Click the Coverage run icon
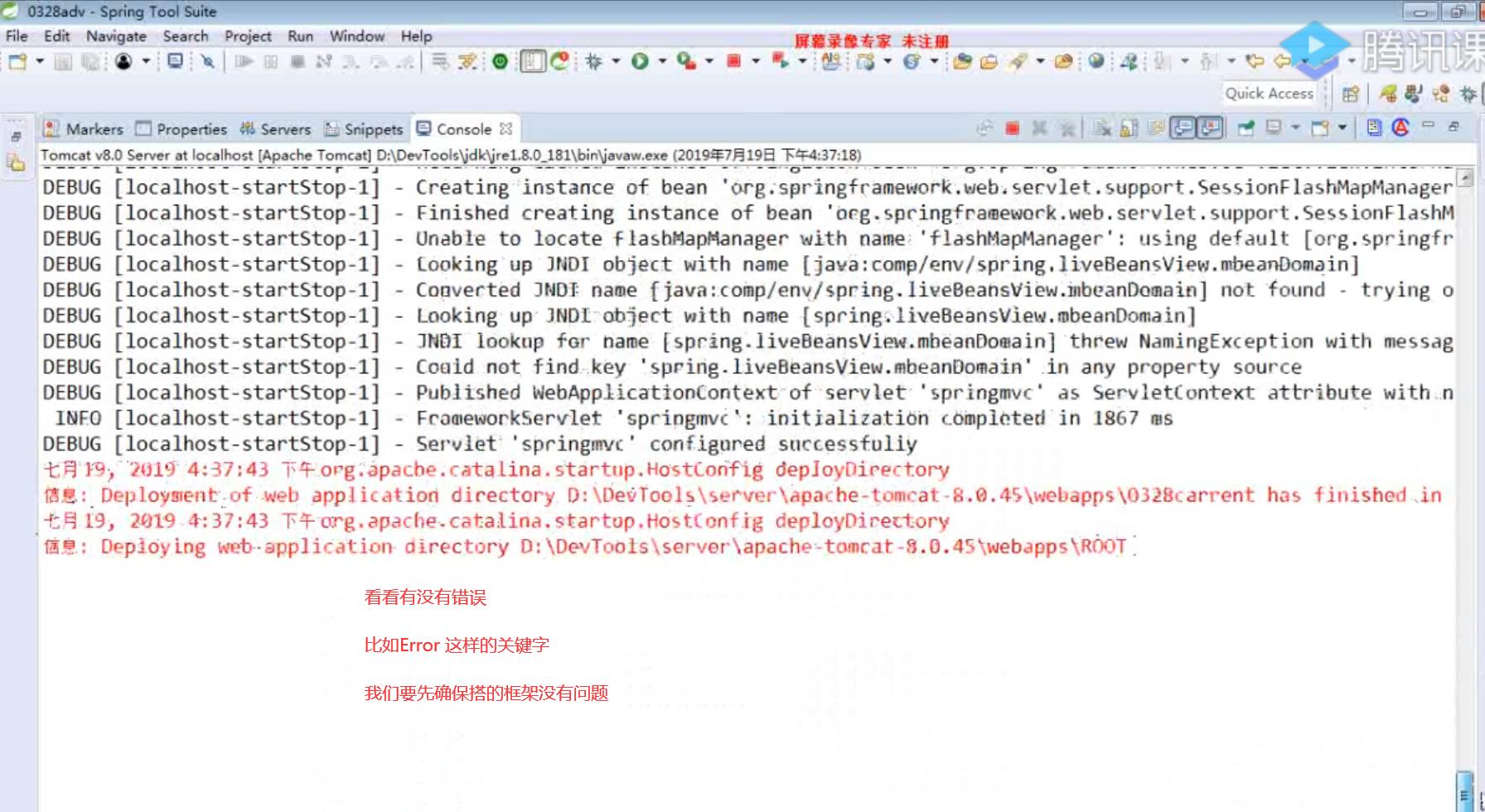 [x=686, y=61]
